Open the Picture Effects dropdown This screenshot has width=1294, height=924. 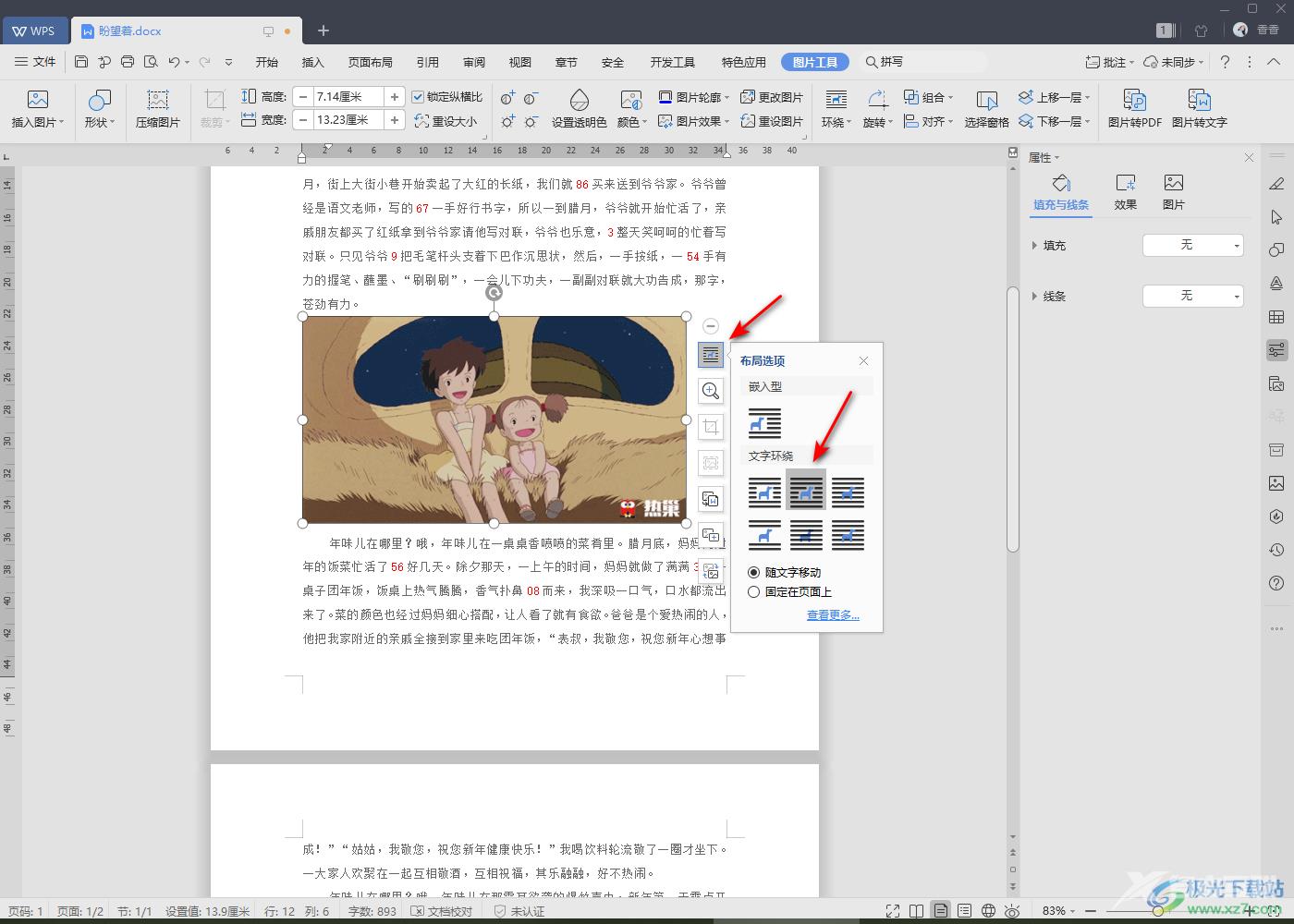tap(694, 121)
